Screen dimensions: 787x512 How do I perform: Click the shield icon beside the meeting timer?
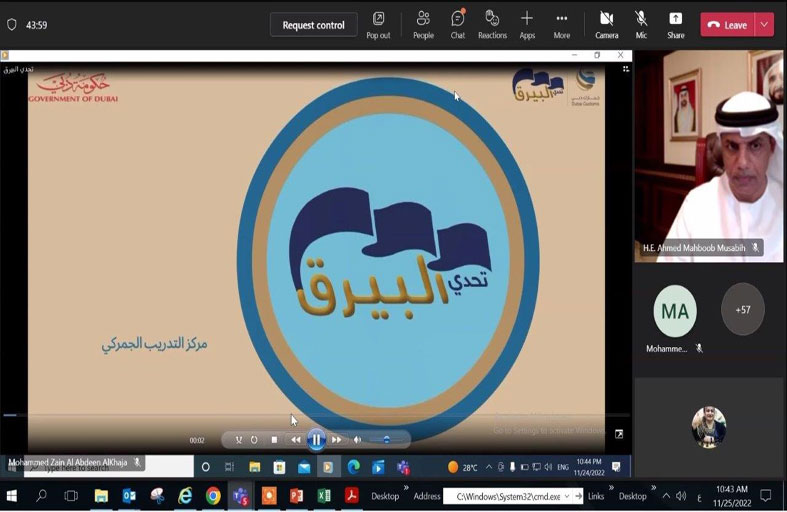pos(12,25)
